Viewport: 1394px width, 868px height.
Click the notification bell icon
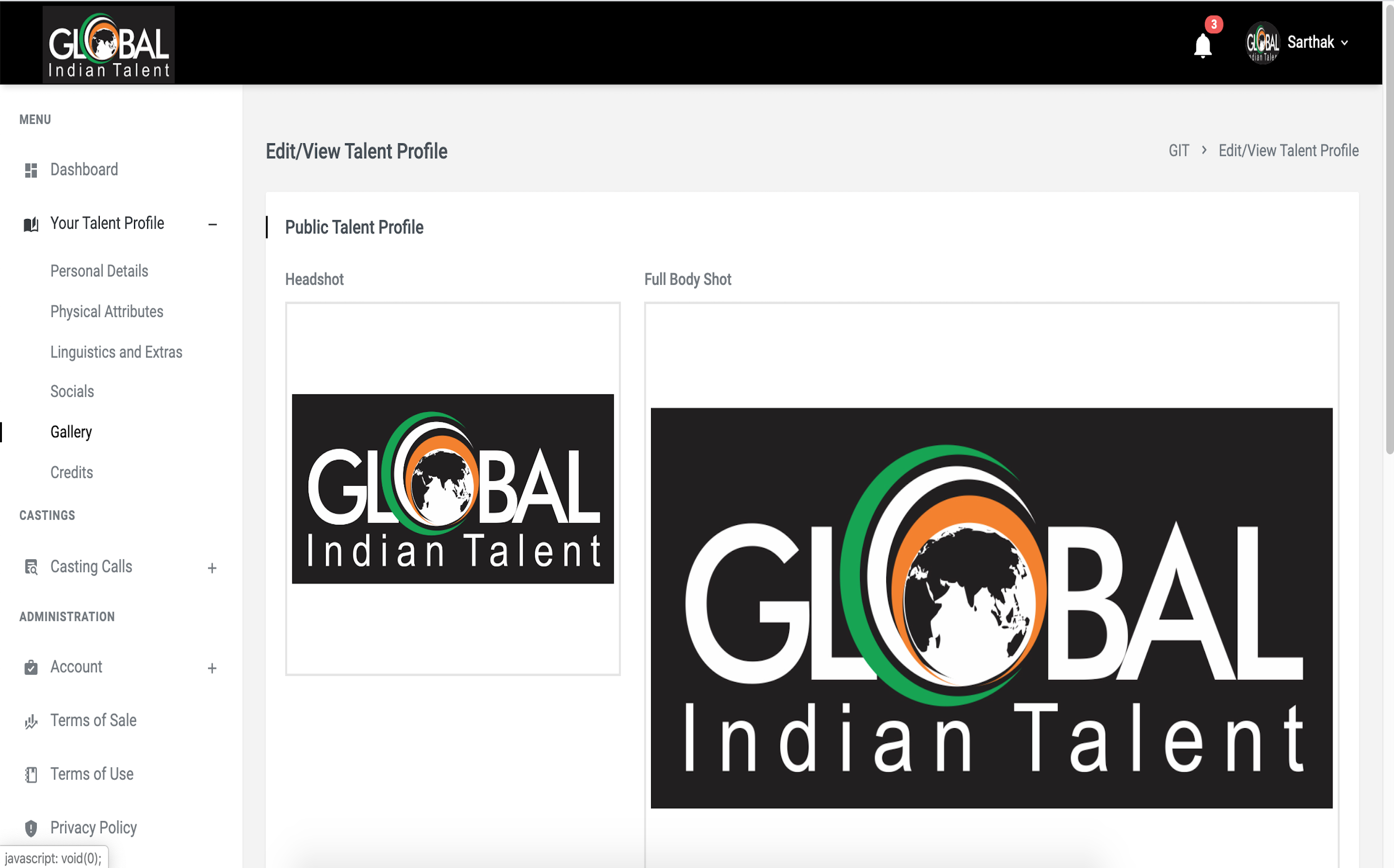click(x=1202, y=45)
